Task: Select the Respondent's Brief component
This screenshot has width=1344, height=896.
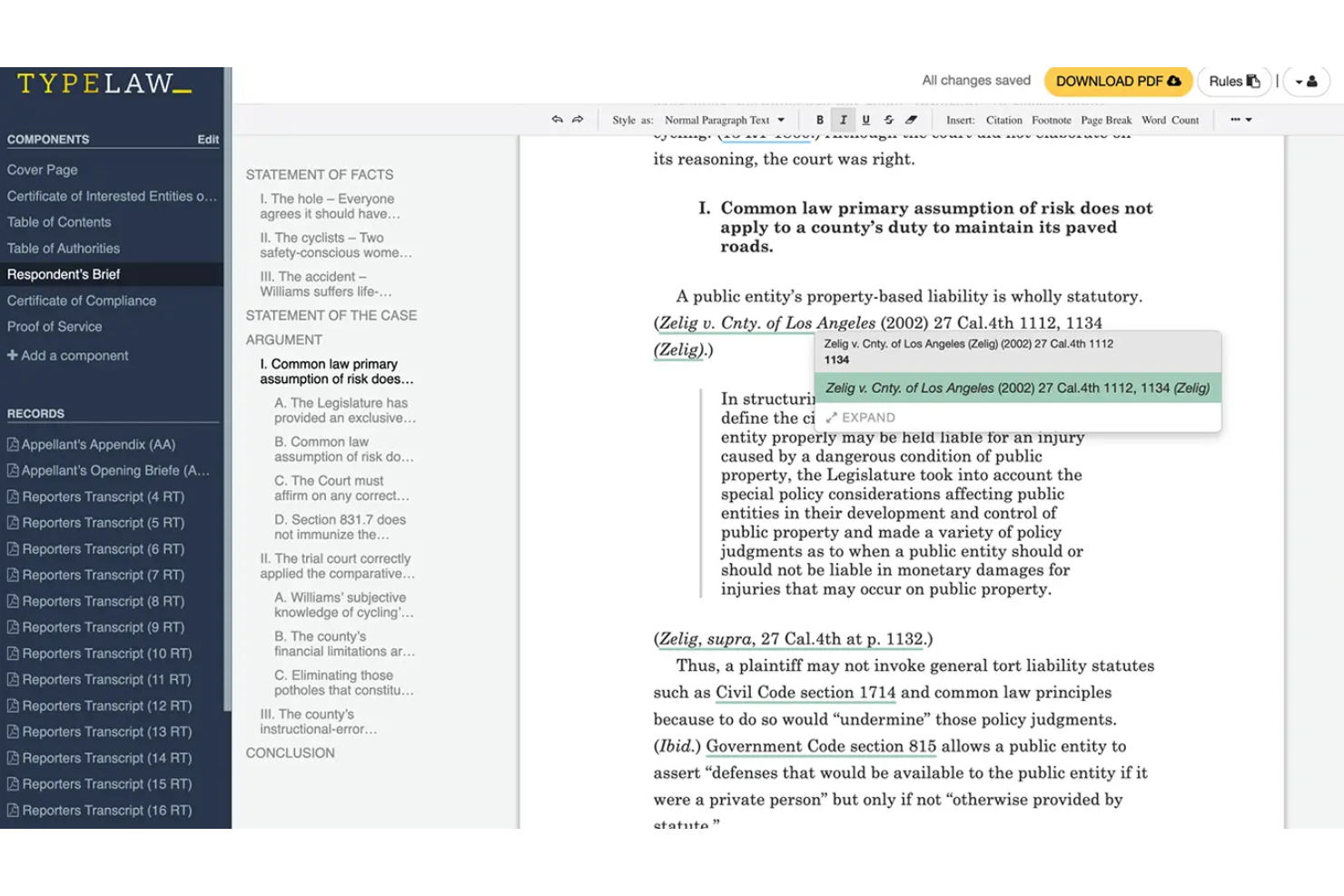Action: coord(111,274)
